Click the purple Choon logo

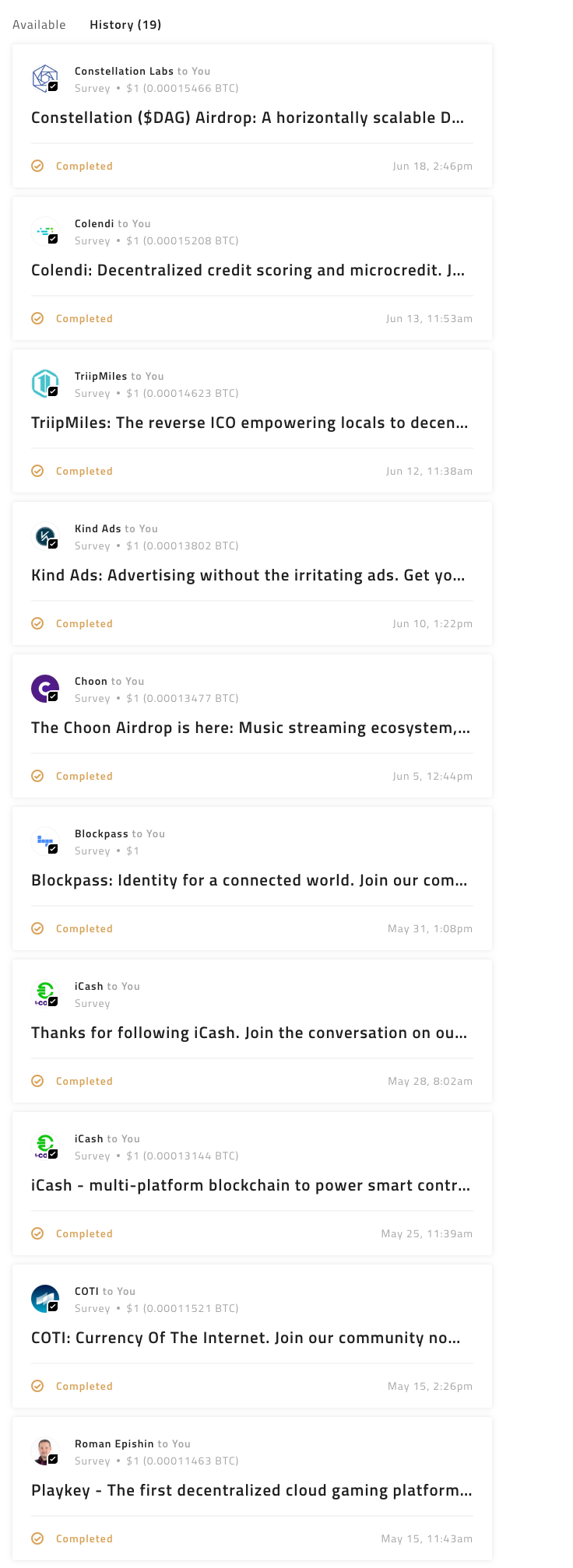tap(45, 688)
